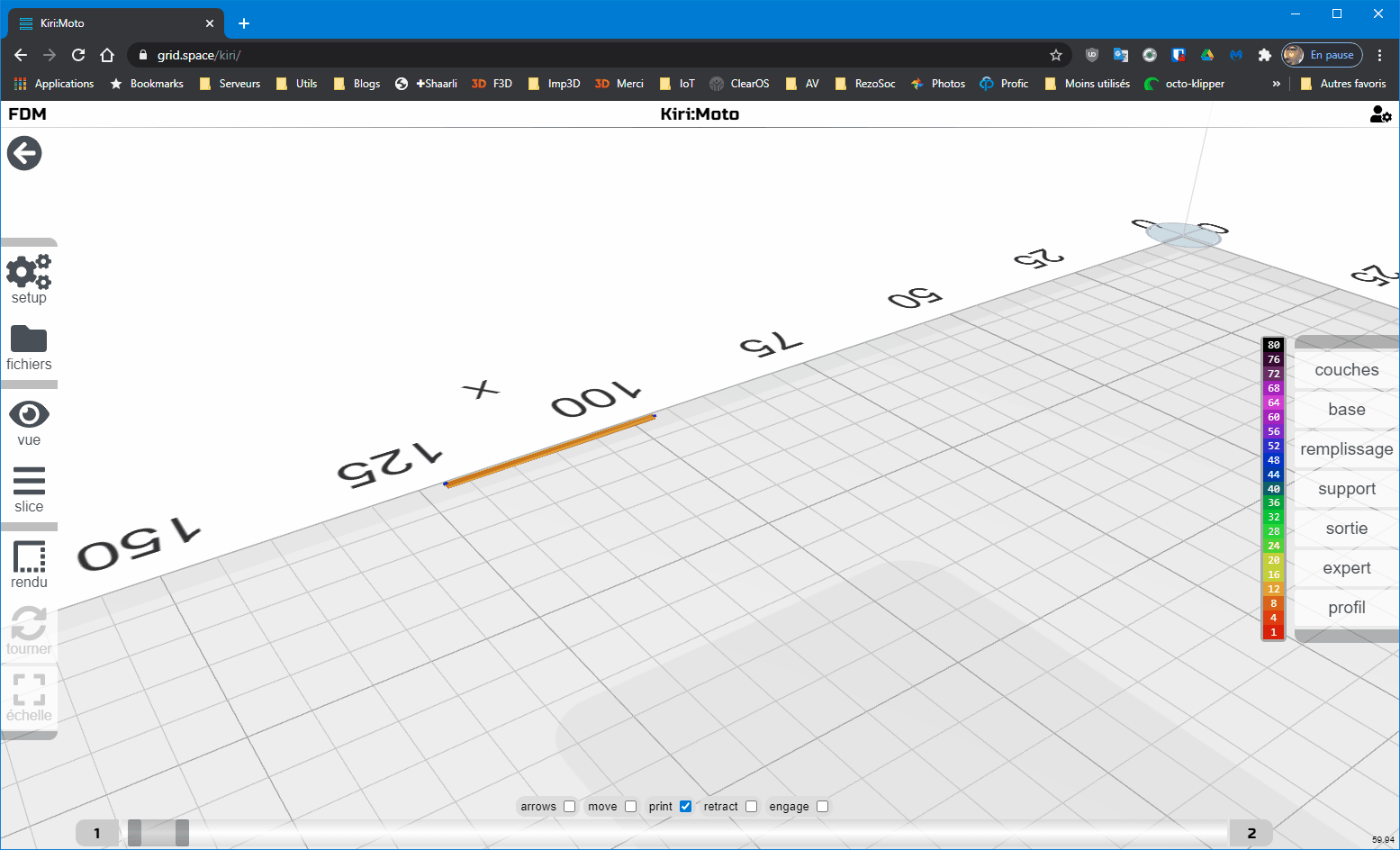
Task: Open the Utils bookmarks folder
Action: [x=296, y=84]
